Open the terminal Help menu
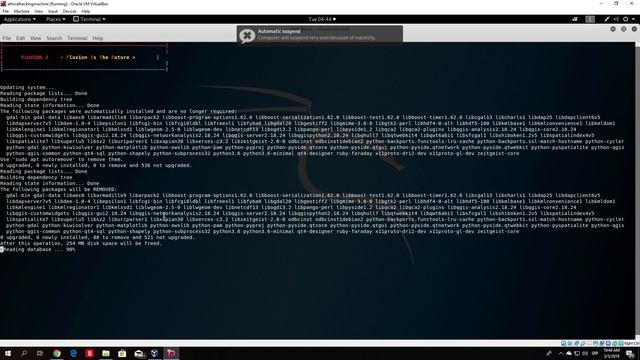The image size is (640, 360). 98,38
